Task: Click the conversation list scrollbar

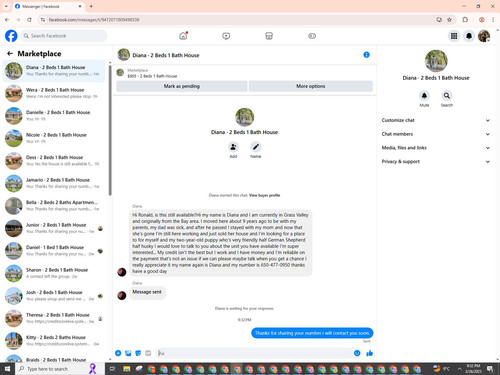Action: 110,130
